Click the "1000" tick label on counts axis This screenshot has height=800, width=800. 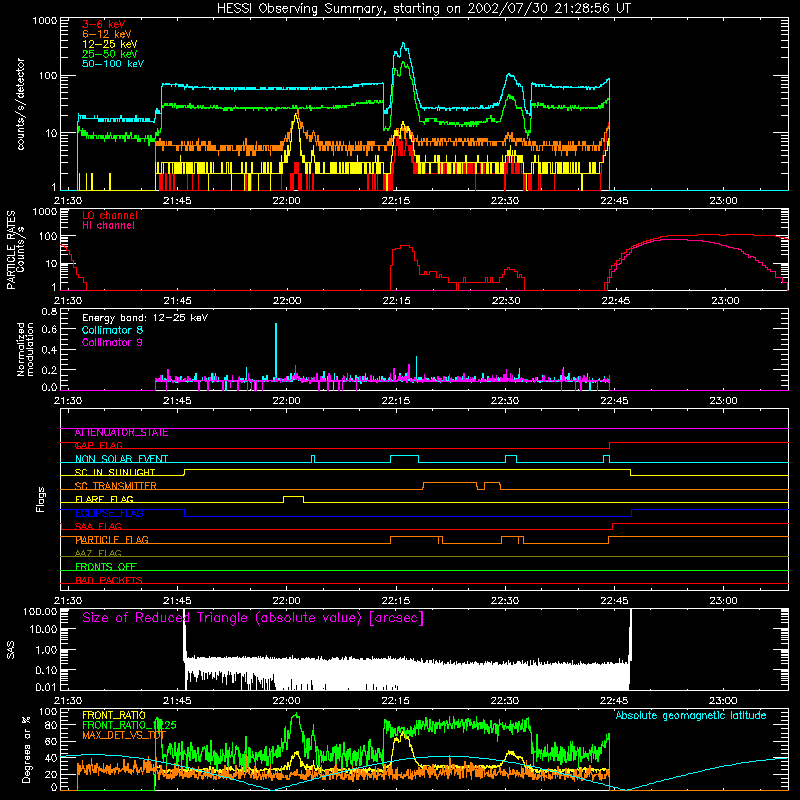44,21
